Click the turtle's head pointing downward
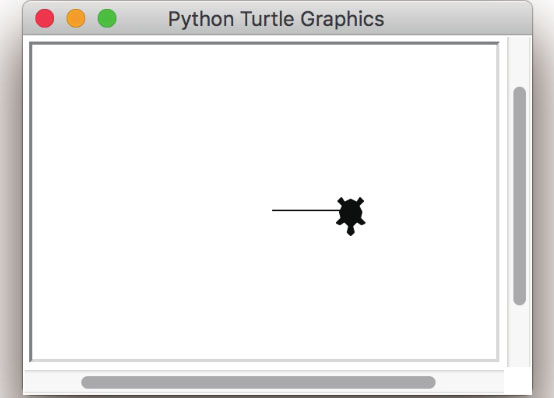This screenshot has height=398, width=554. 350,231
